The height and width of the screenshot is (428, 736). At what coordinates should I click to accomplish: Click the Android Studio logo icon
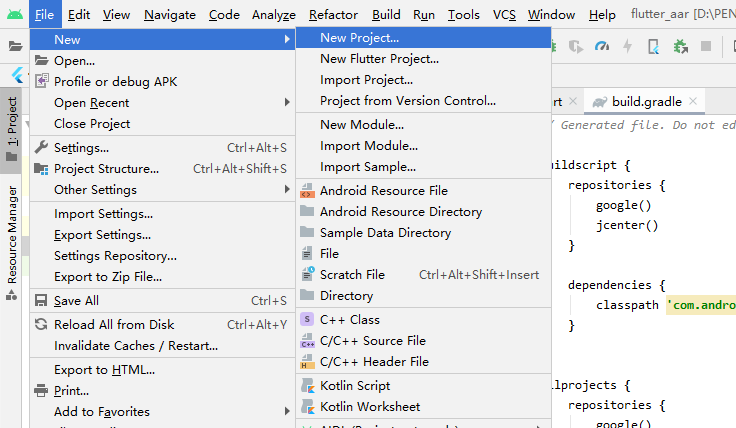click(x=13, y=15)
